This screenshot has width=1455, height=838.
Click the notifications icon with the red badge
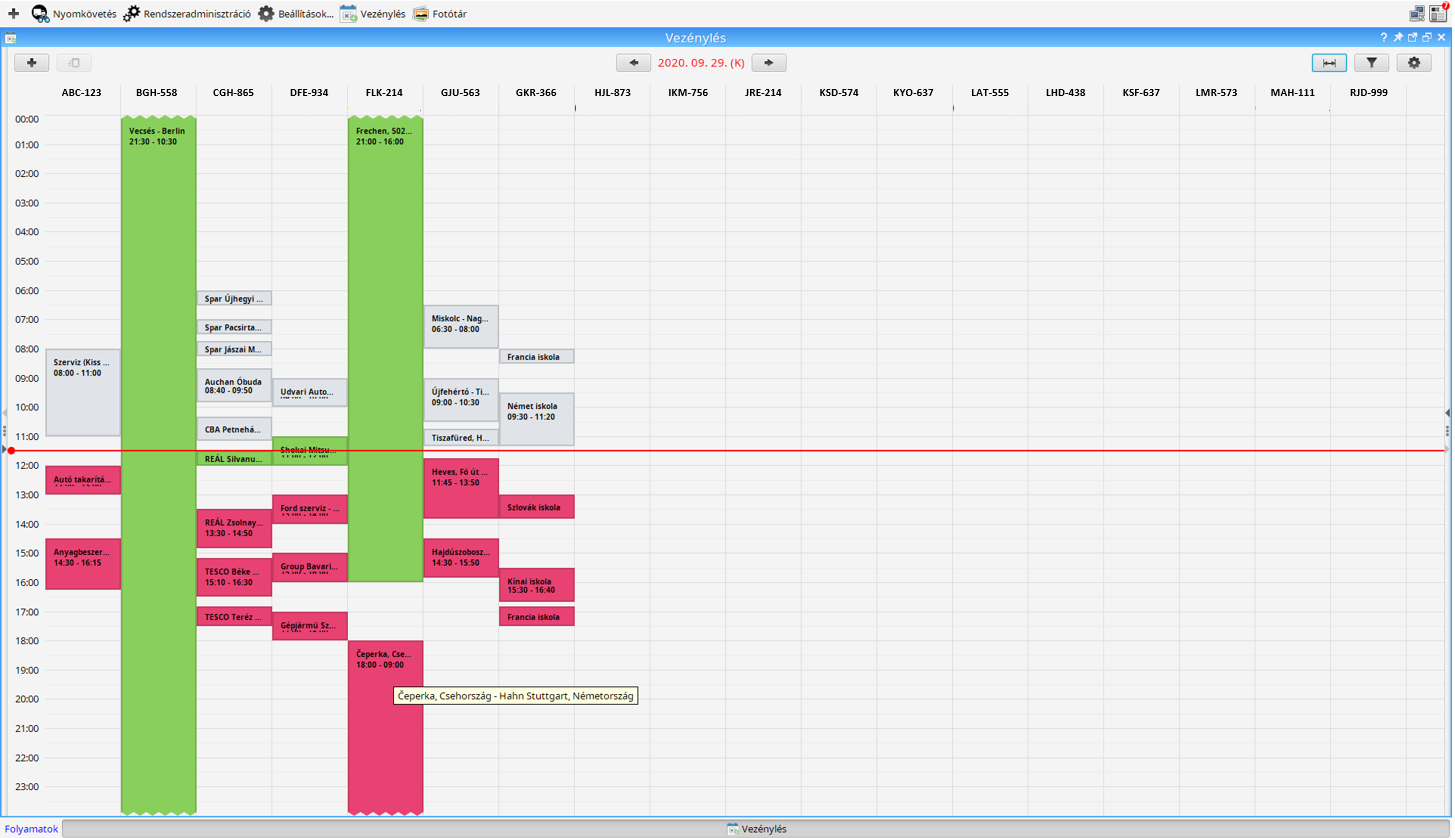coord(1440,13)
